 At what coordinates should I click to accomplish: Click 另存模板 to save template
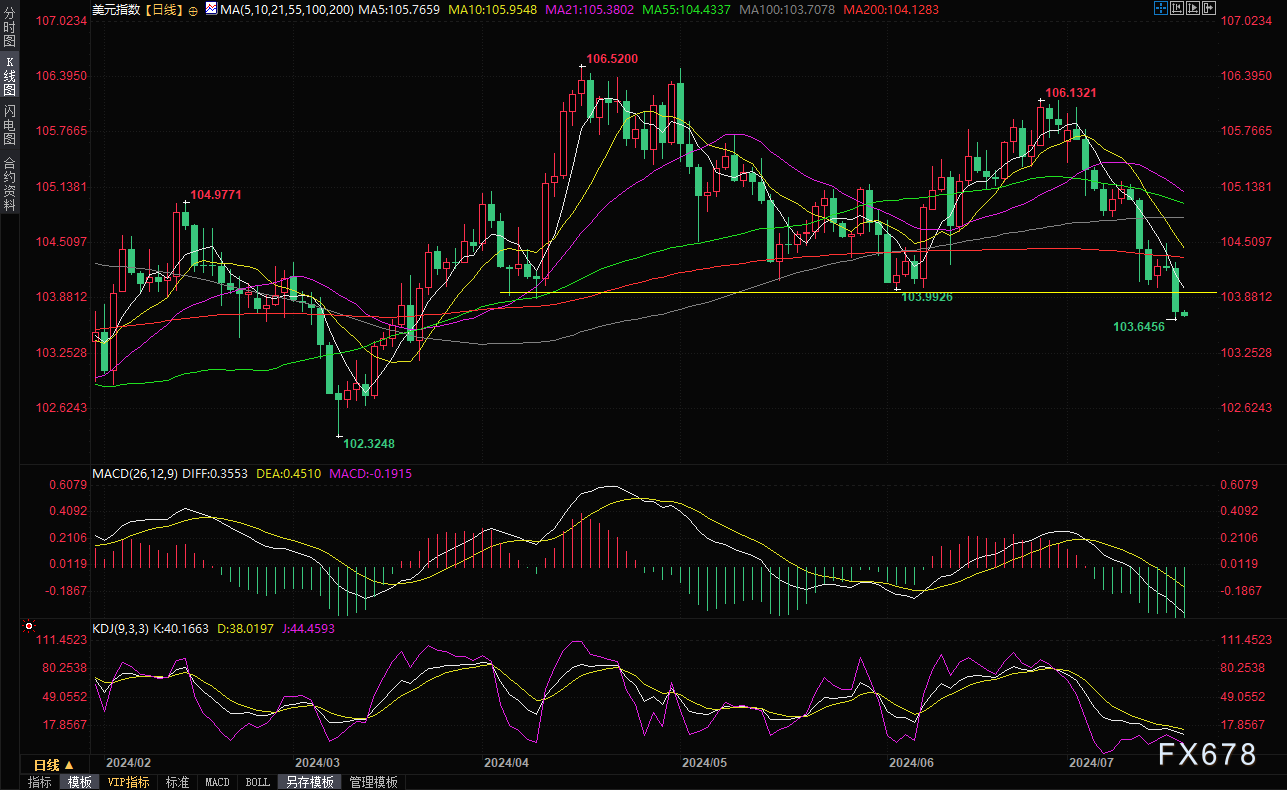(308, 782)
